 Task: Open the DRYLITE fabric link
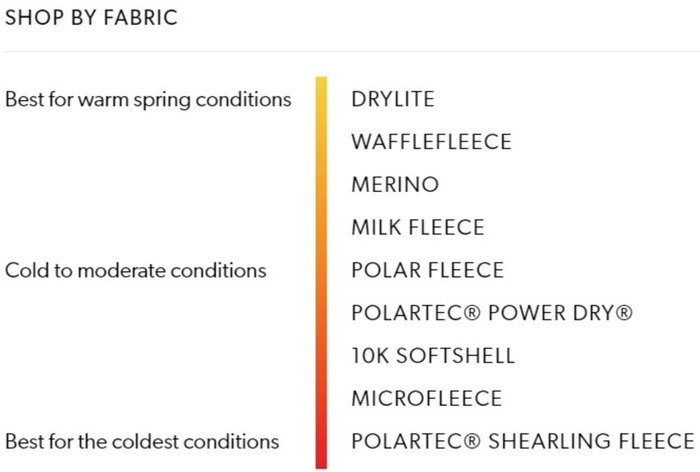point(393,100)
